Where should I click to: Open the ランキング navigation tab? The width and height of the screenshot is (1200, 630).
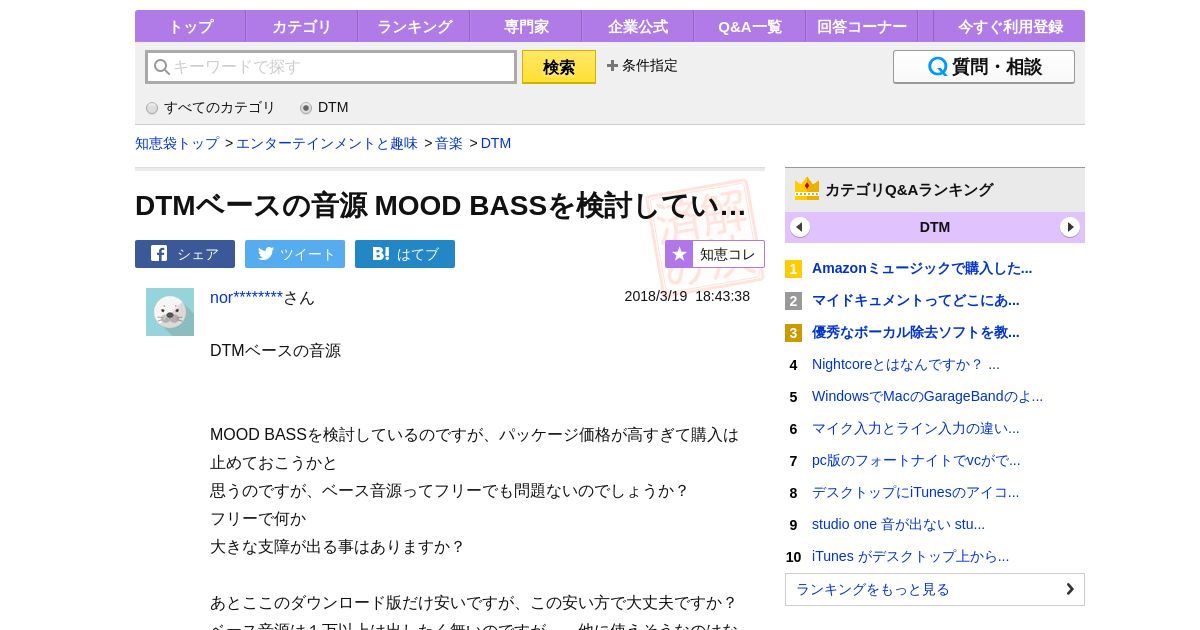coord(414,27)
